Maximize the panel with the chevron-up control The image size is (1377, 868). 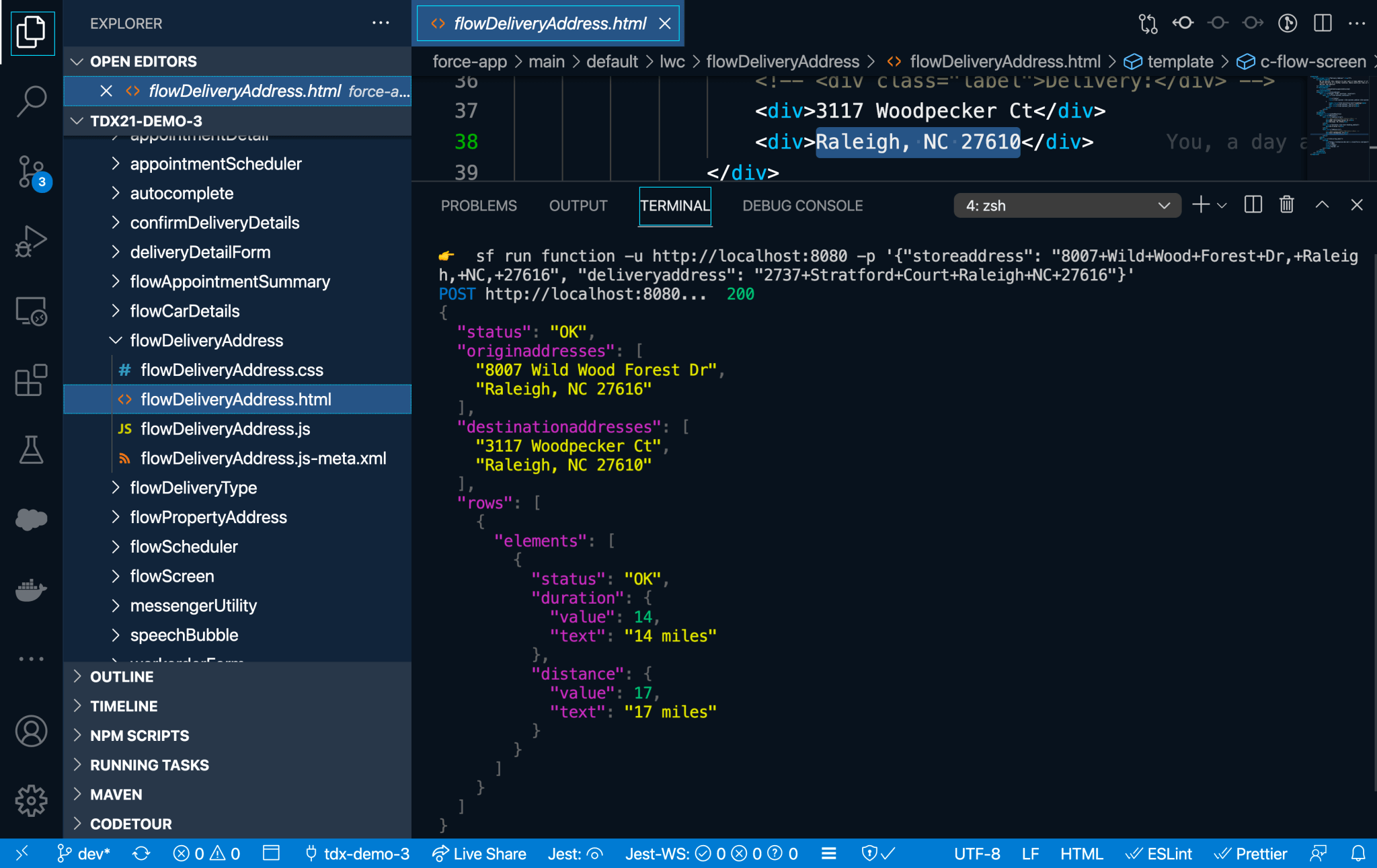[1323, 205]
